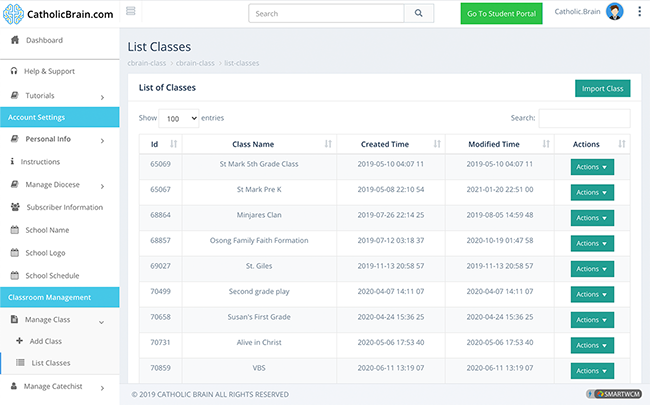This screenshot has height=405, width=650.
Task: Open the Catholic.Brain user avatar
Action: pyautogui.click(x=614, y=12)
